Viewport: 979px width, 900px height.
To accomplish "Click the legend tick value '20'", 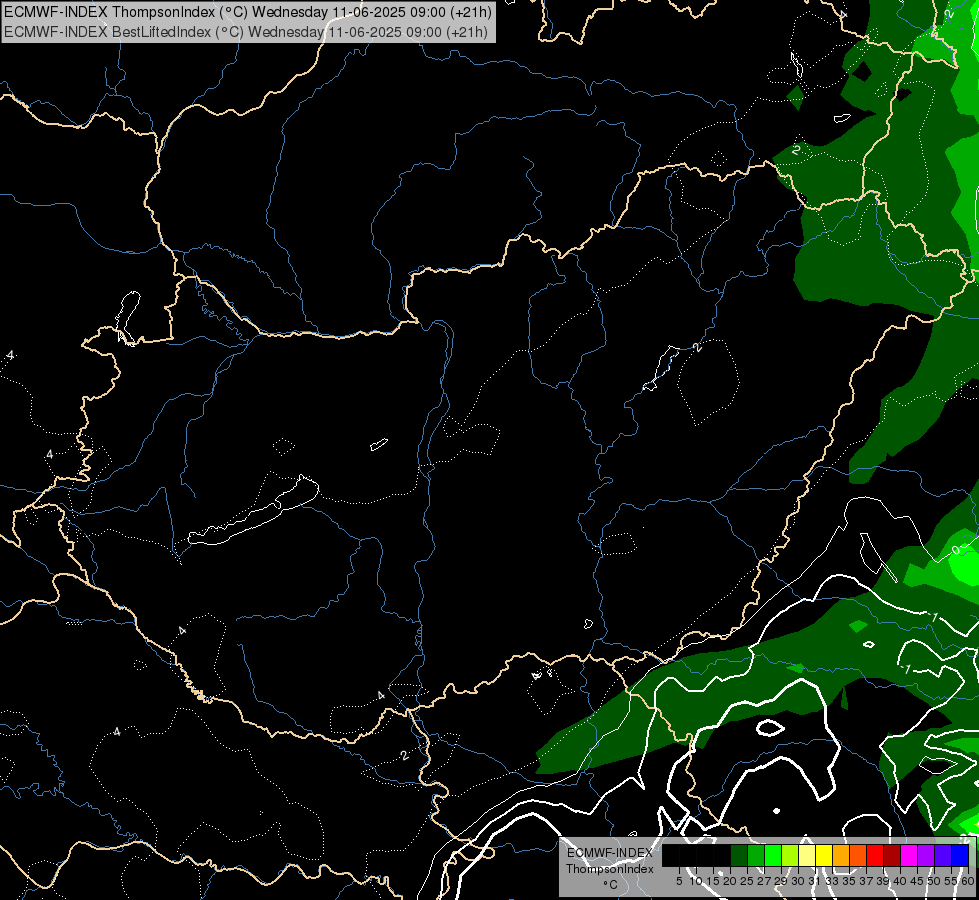I will (x=731, y=881).
